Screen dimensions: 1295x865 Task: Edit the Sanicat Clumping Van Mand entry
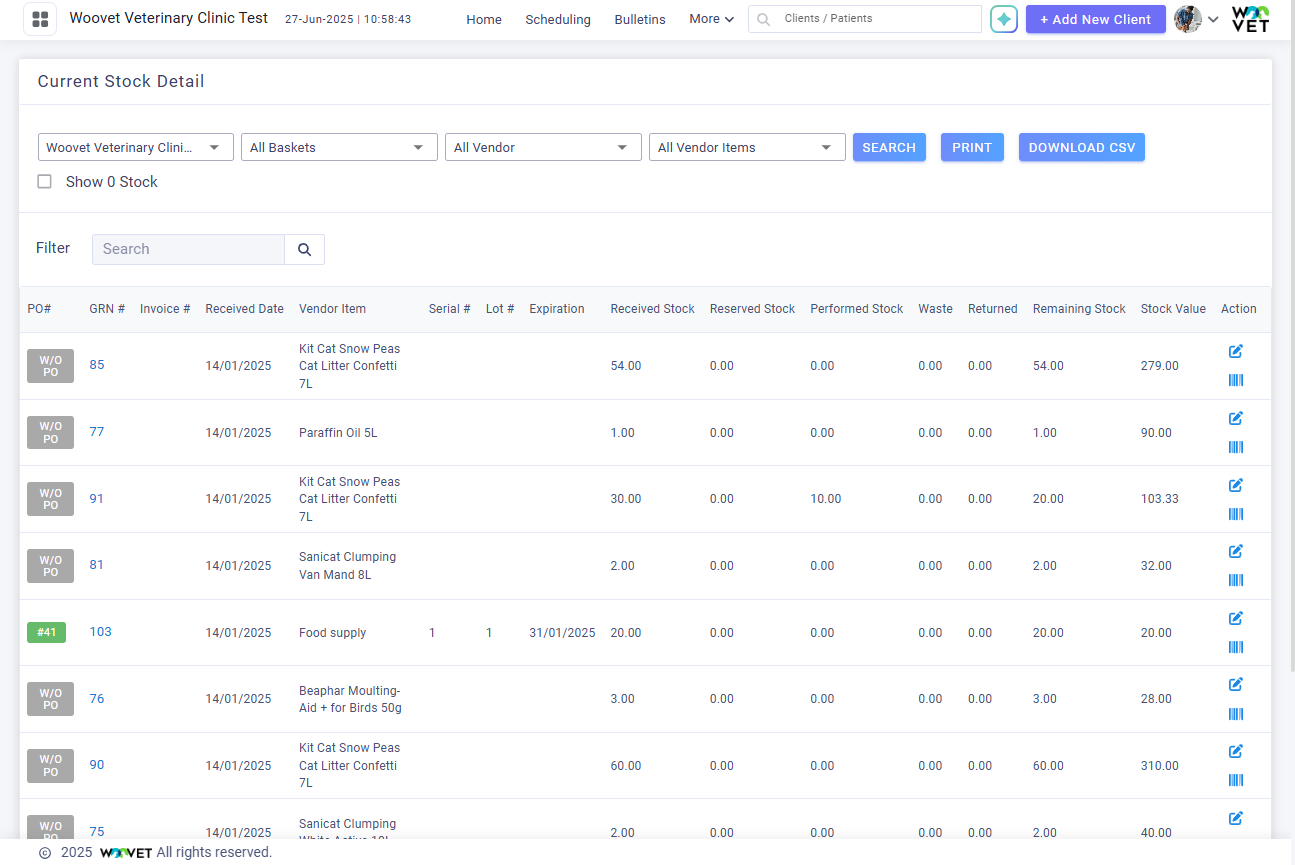coord(1236,551)
